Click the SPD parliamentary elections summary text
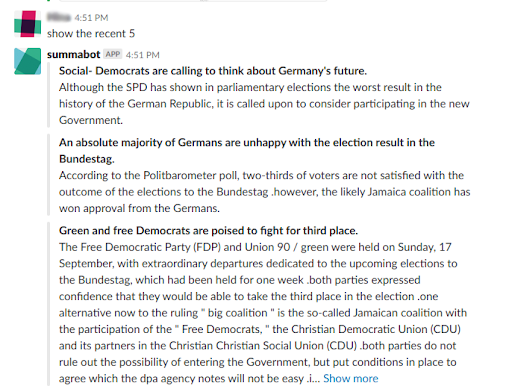This screenshot has width=512, height=392. click(264, 104)
